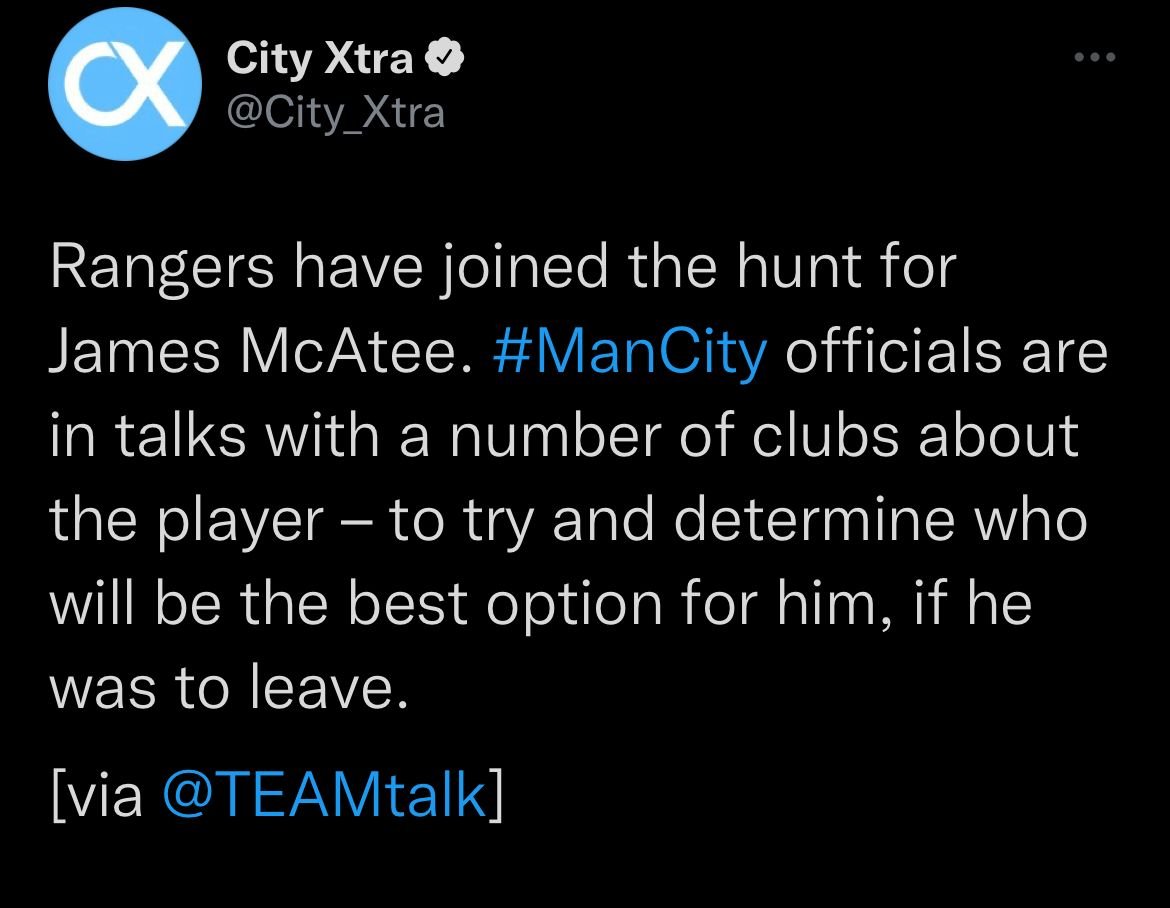Open the @TEAMtalk mention
This screenshot has height=908, width=1170.
coord(323,797)
